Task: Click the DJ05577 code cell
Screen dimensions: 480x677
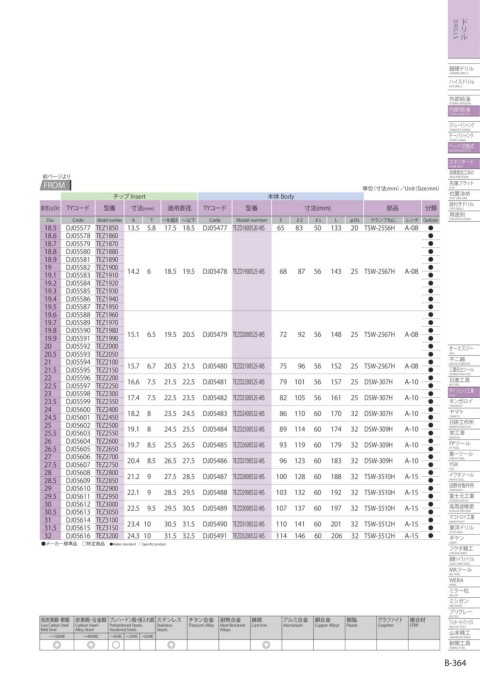Action: pyautogui.click(x=78, y=228)
